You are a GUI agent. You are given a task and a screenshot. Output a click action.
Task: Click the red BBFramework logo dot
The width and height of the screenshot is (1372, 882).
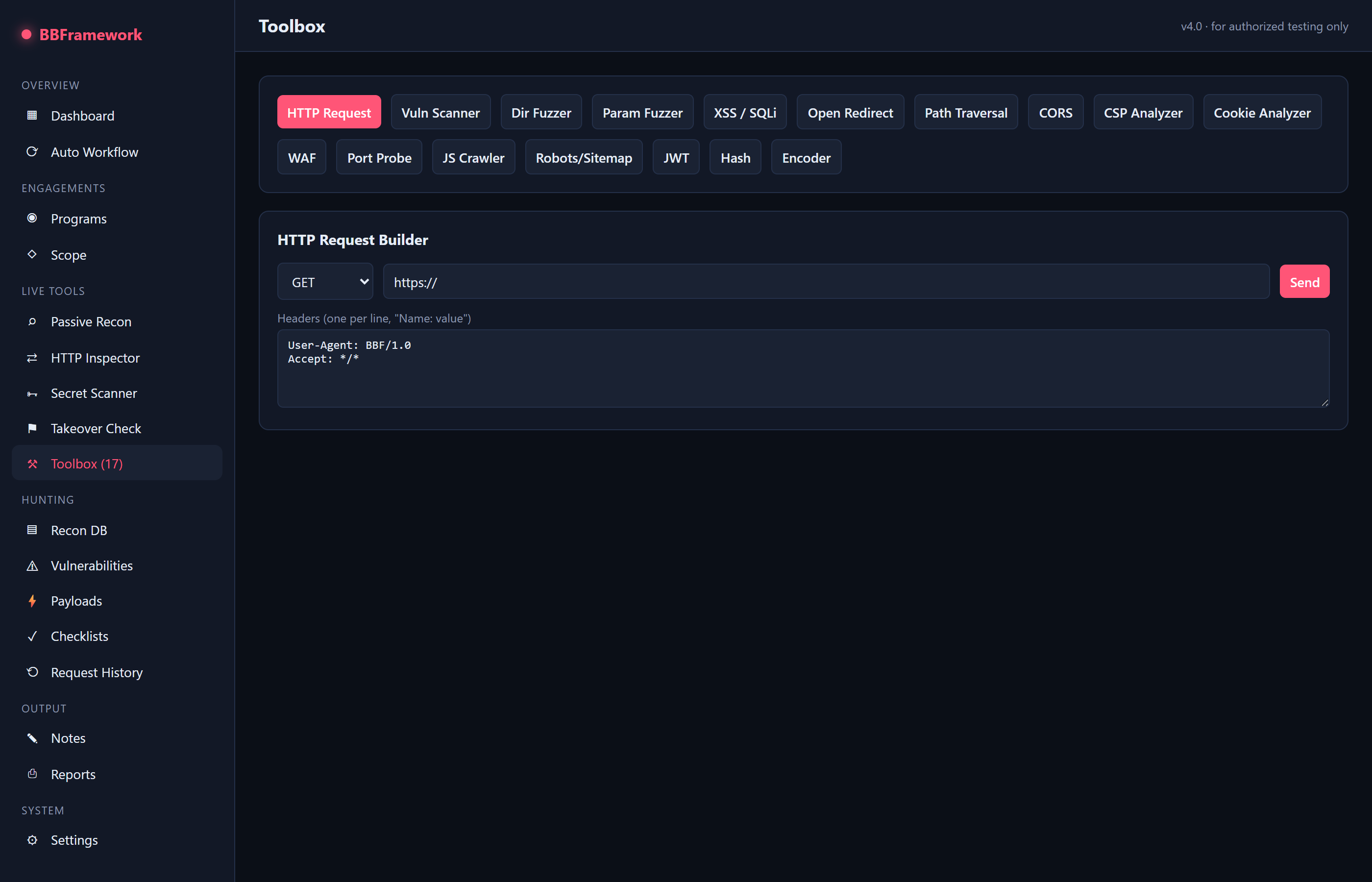click(26, 34)
